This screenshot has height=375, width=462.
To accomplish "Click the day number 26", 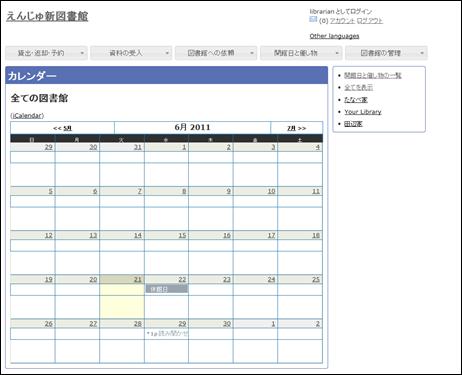I will click(49, 323).
